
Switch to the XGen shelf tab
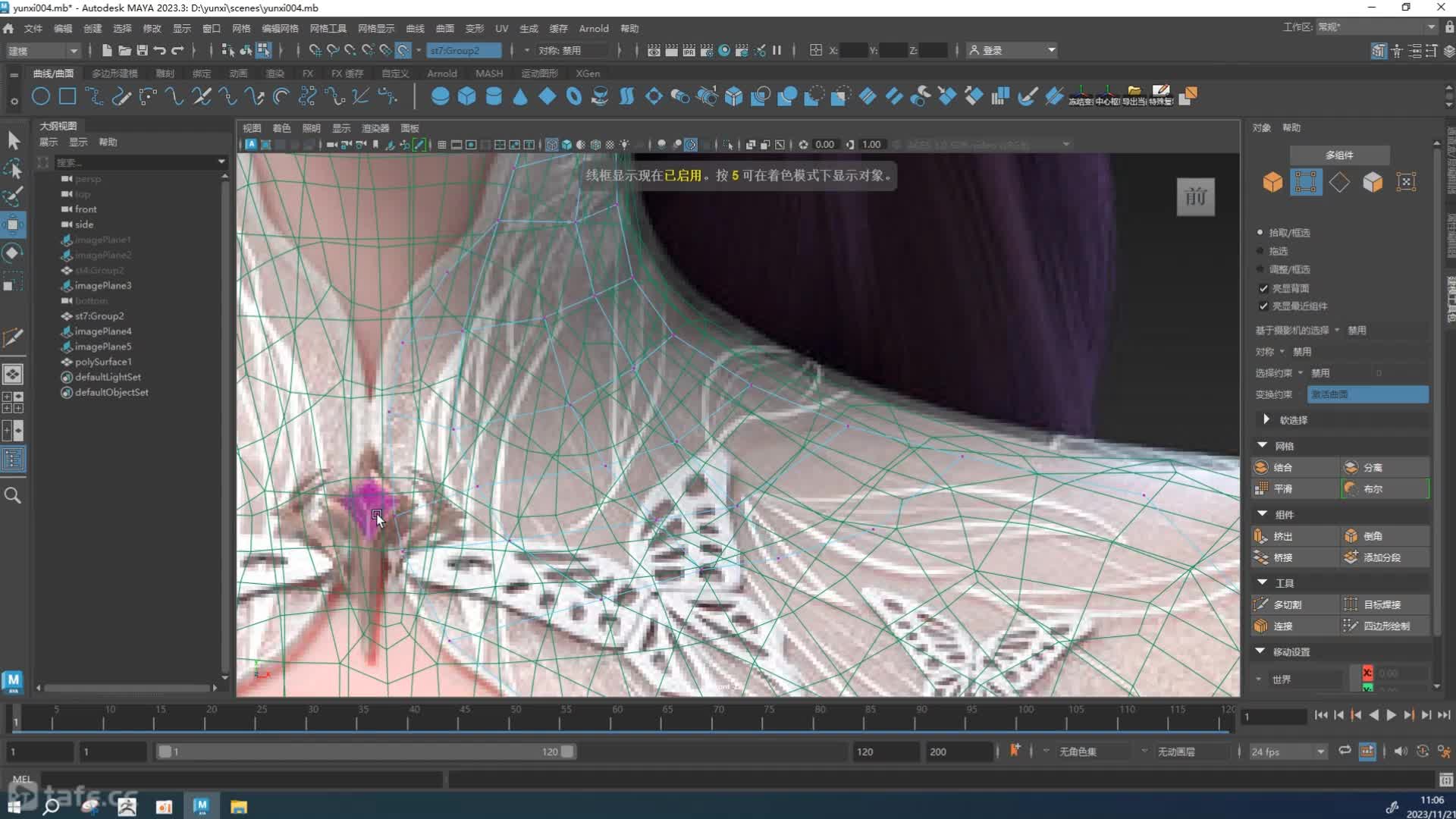588,74
